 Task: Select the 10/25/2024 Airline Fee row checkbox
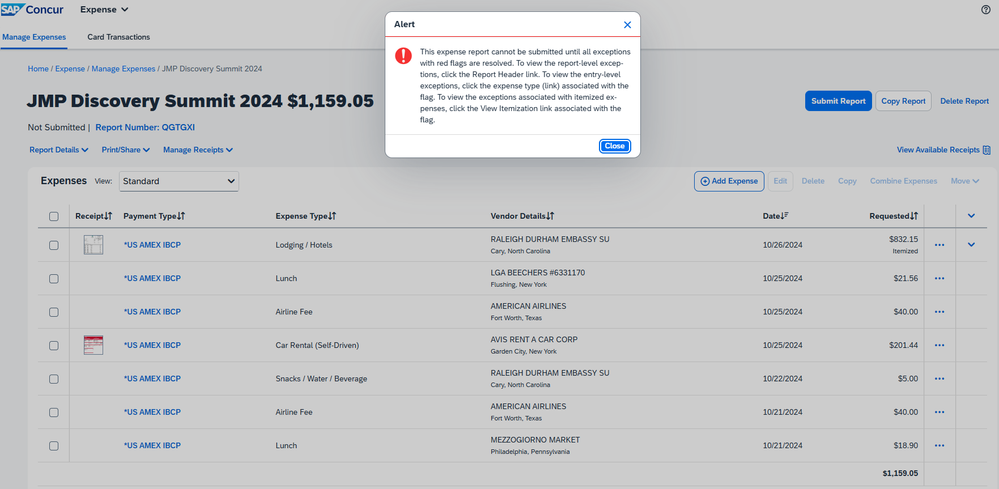point(54,312)
